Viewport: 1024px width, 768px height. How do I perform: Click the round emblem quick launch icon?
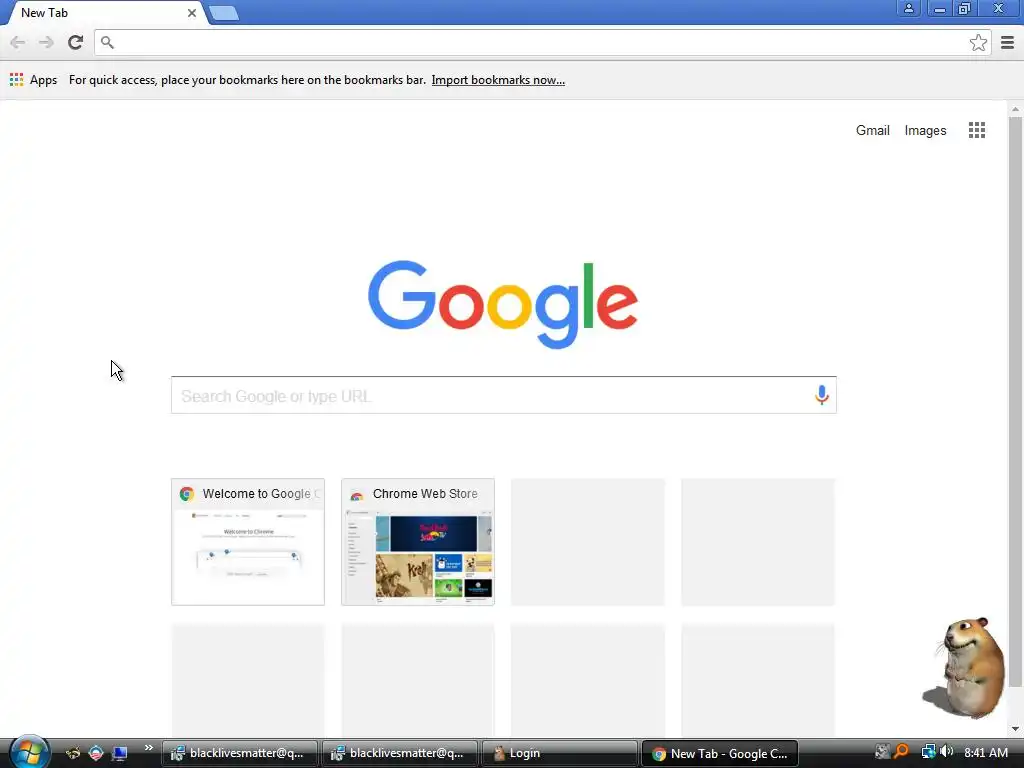click(96, 753)
